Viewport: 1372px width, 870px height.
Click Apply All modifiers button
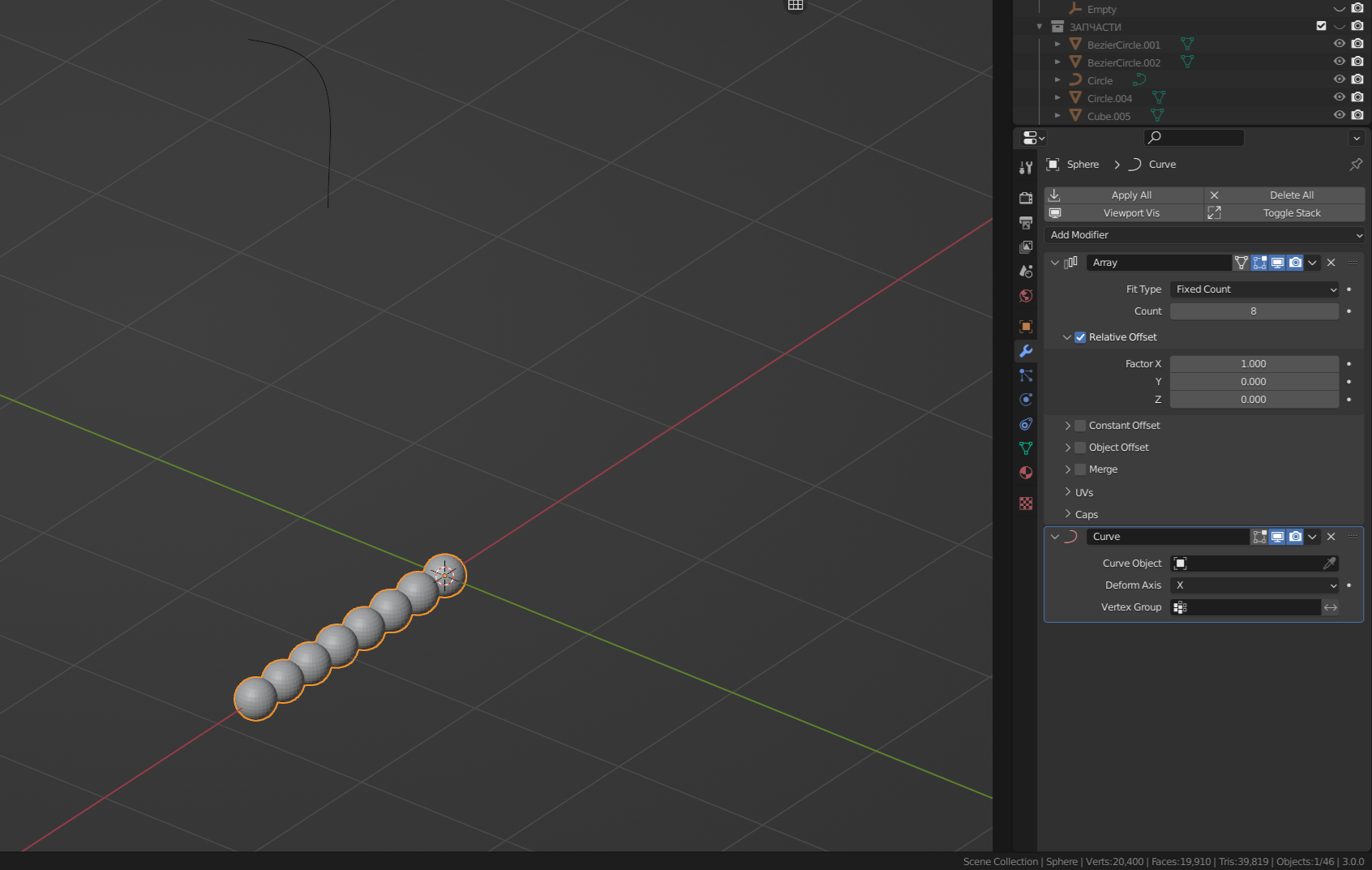1124,195
